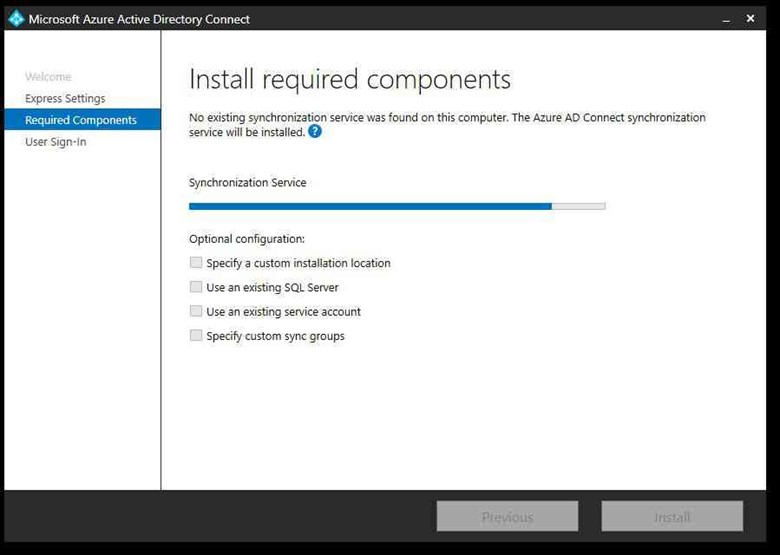Open the blue help question mark icon
The image size is (780, 555).
pyautogui.click(x=315, y=131)
